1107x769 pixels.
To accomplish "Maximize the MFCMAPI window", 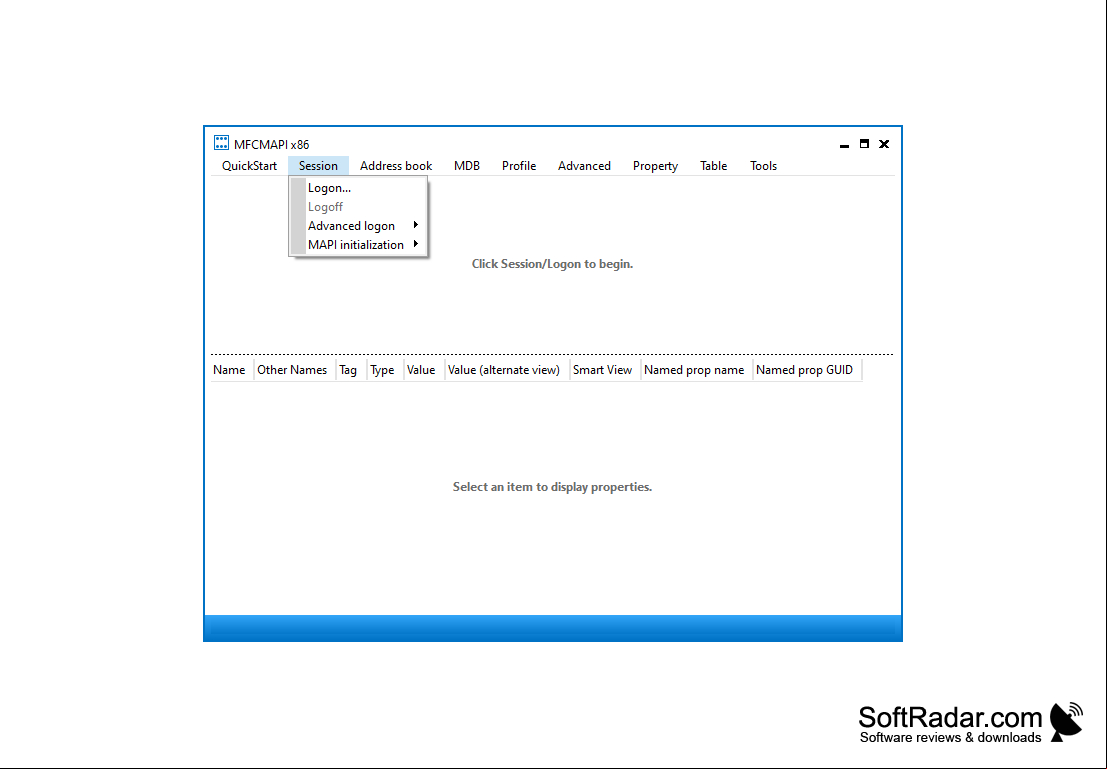I will click(x=864, y=144).
